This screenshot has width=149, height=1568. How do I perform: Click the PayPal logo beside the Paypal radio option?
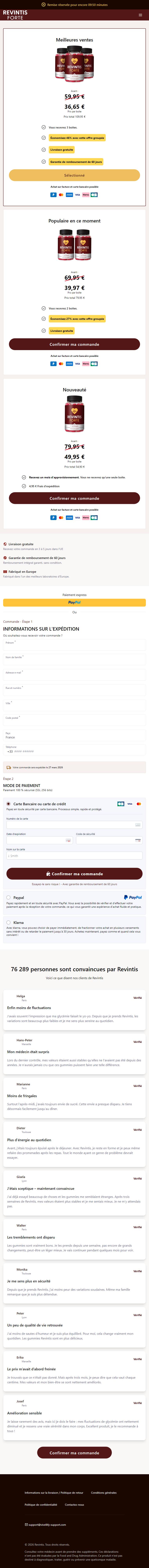[x=133, y=897]
